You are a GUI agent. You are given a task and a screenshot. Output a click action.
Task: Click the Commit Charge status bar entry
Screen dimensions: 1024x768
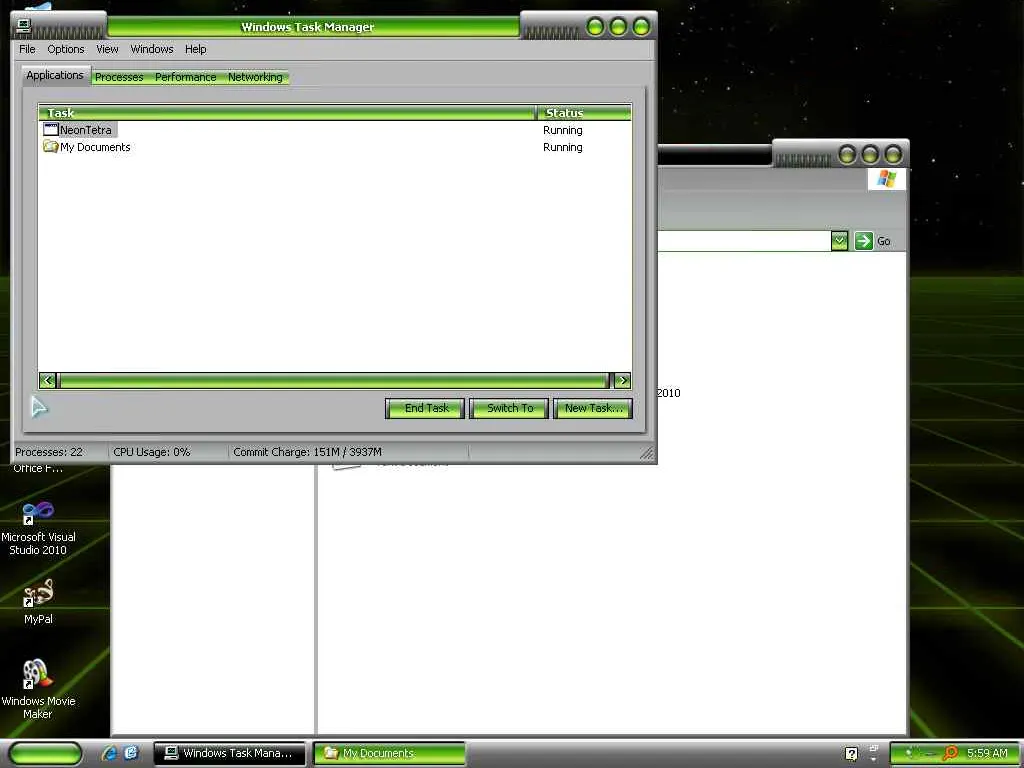(307, 452)
